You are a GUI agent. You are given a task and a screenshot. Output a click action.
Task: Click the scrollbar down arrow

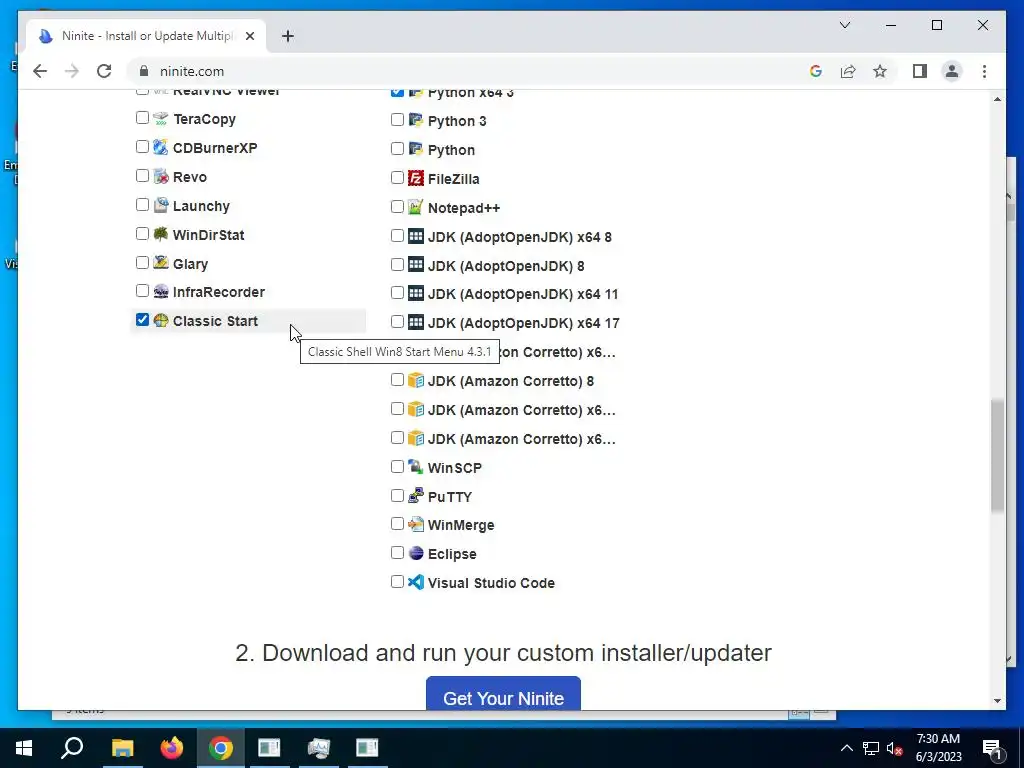point(997,701)
